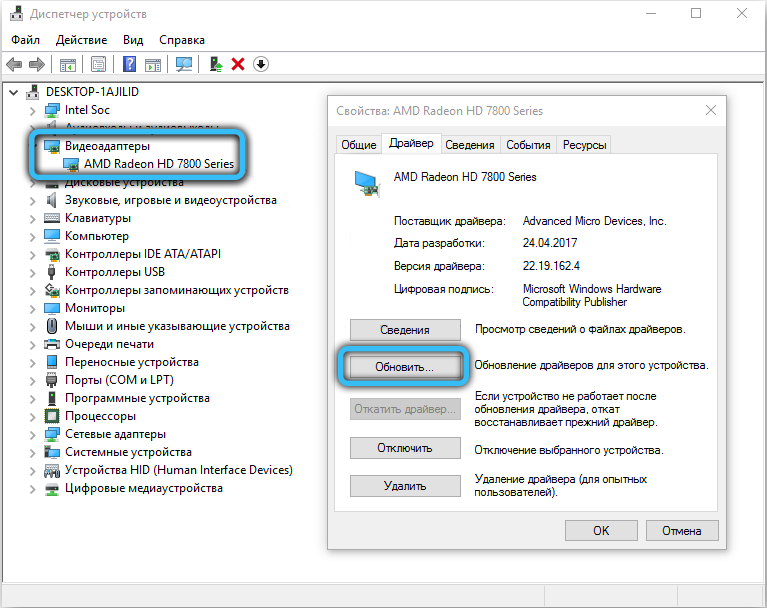This screenshot has width=767, height=608.
Task: Switch to the Ресурсы tab
Action: 585,145
